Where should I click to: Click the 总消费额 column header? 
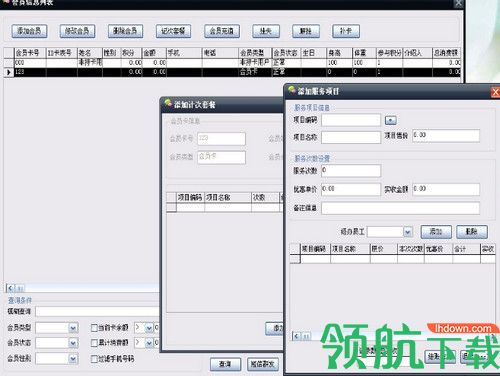tap(447, 53)
